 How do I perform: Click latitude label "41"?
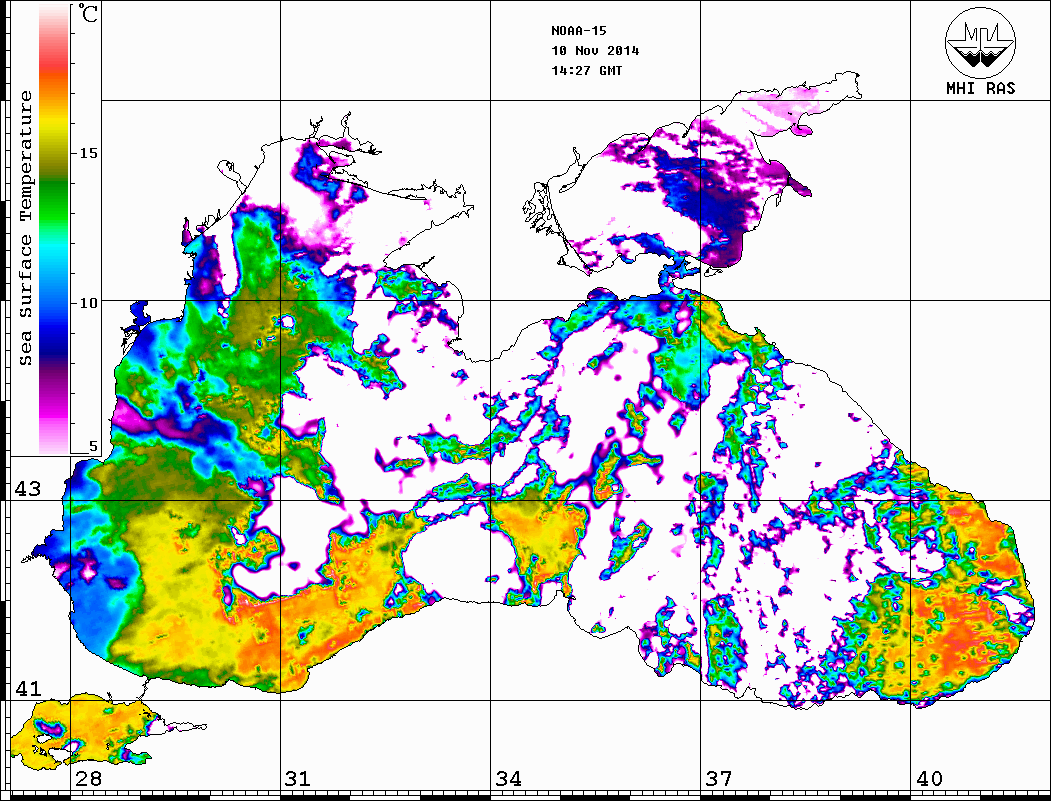[x=27, y=688]
